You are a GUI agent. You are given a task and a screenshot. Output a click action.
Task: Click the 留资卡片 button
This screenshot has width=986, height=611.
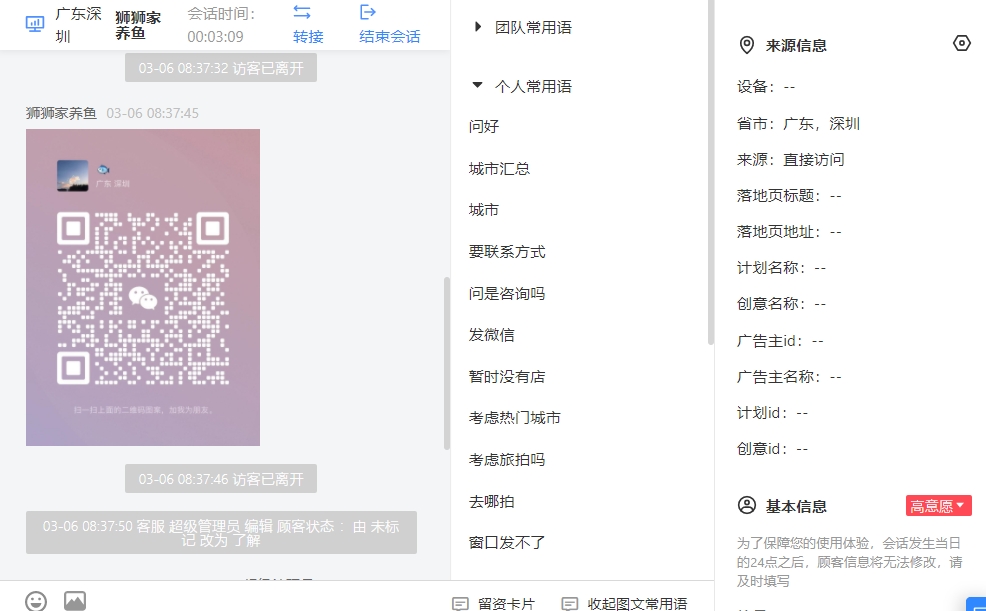click(494, 604)
